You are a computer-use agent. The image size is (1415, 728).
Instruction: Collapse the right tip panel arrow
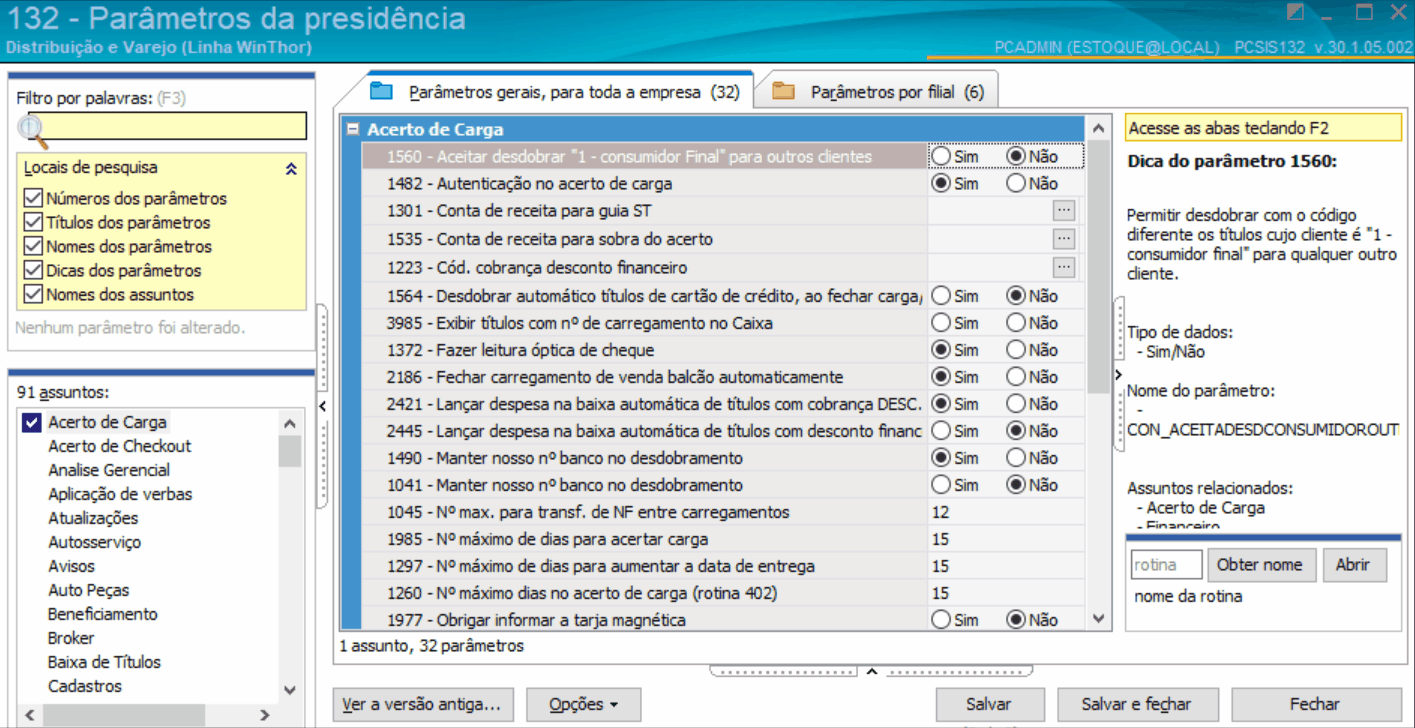point(1118,374)
